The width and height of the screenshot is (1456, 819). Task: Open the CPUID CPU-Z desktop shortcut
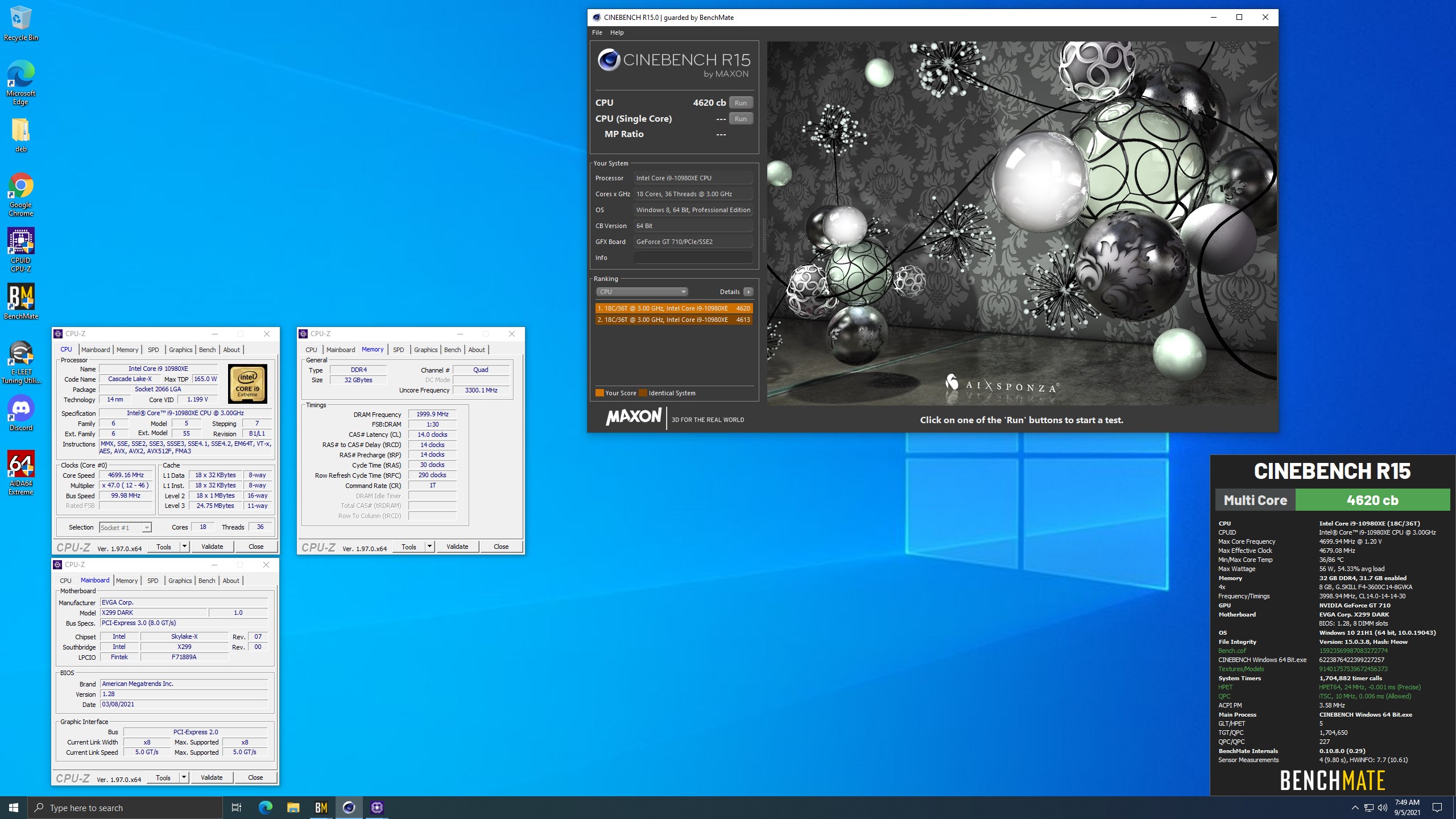click(x=20, y=250)
